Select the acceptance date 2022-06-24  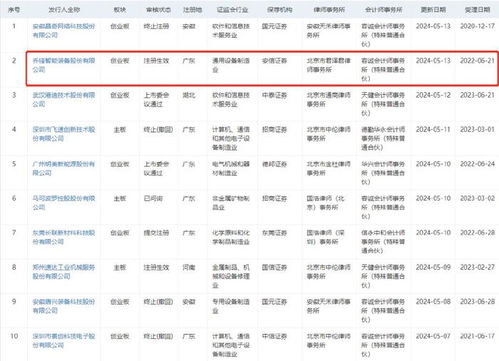(477, 164)
